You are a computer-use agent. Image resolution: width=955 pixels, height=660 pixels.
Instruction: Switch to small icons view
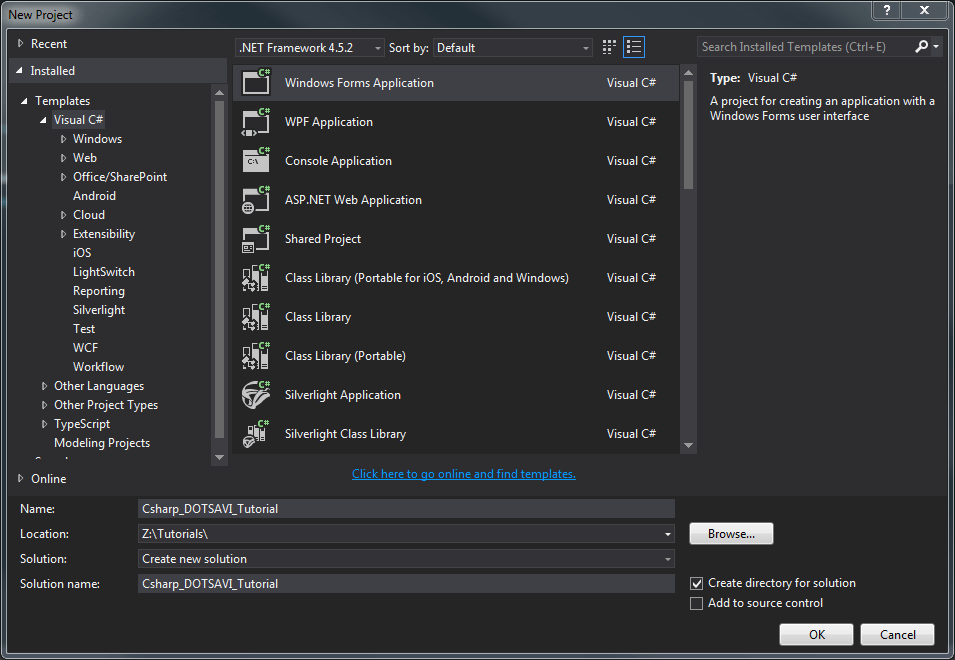point(609,47)
